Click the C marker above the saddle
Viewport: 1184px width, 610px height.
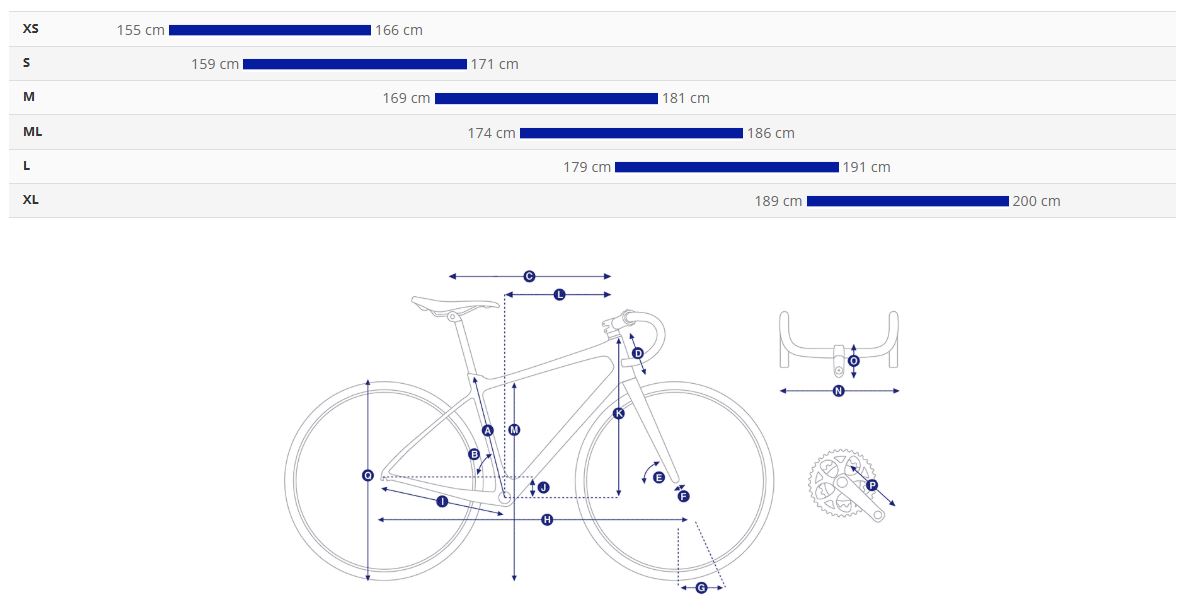(529, 276)
